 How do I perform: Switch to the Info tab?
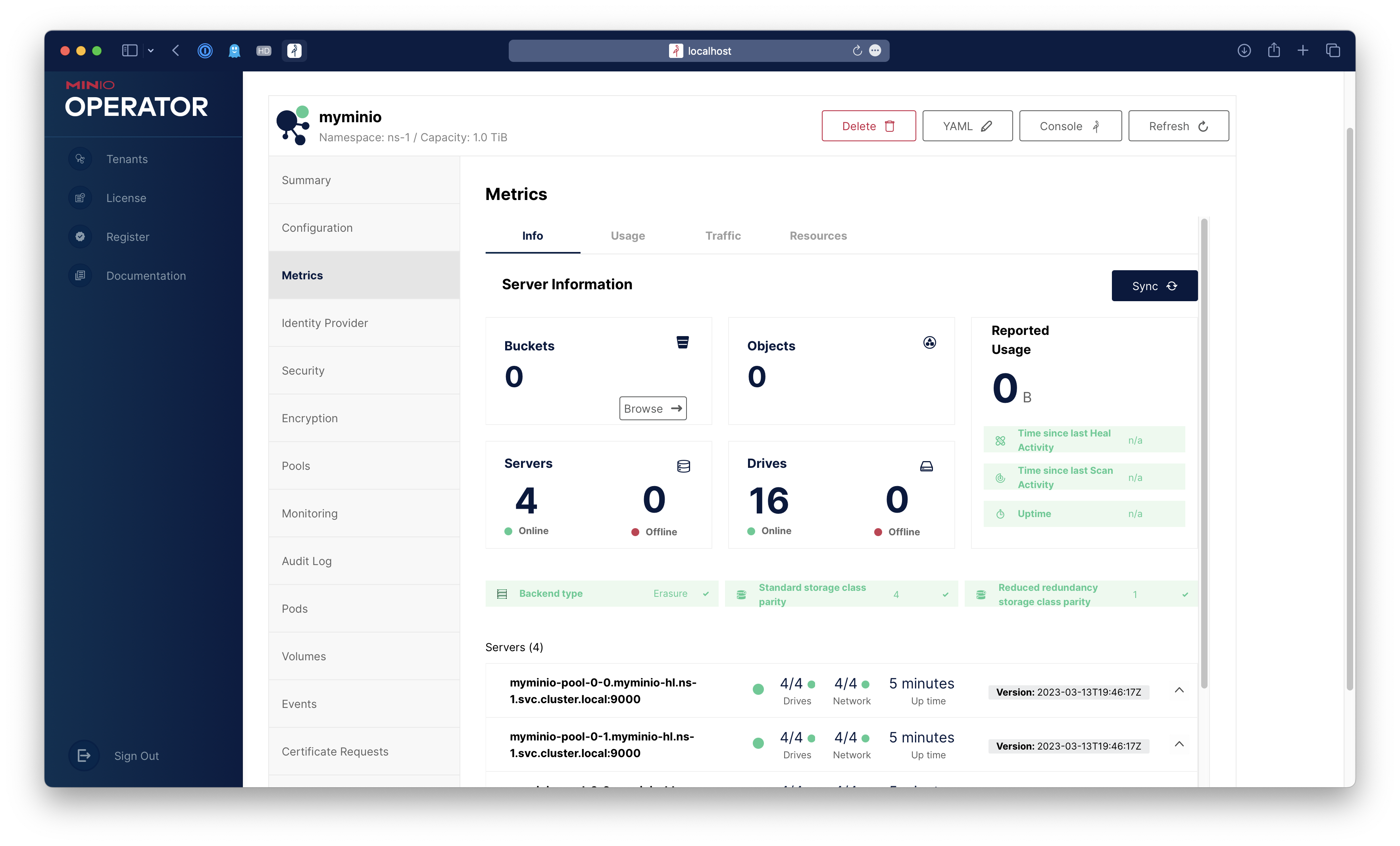click(533, 236)
